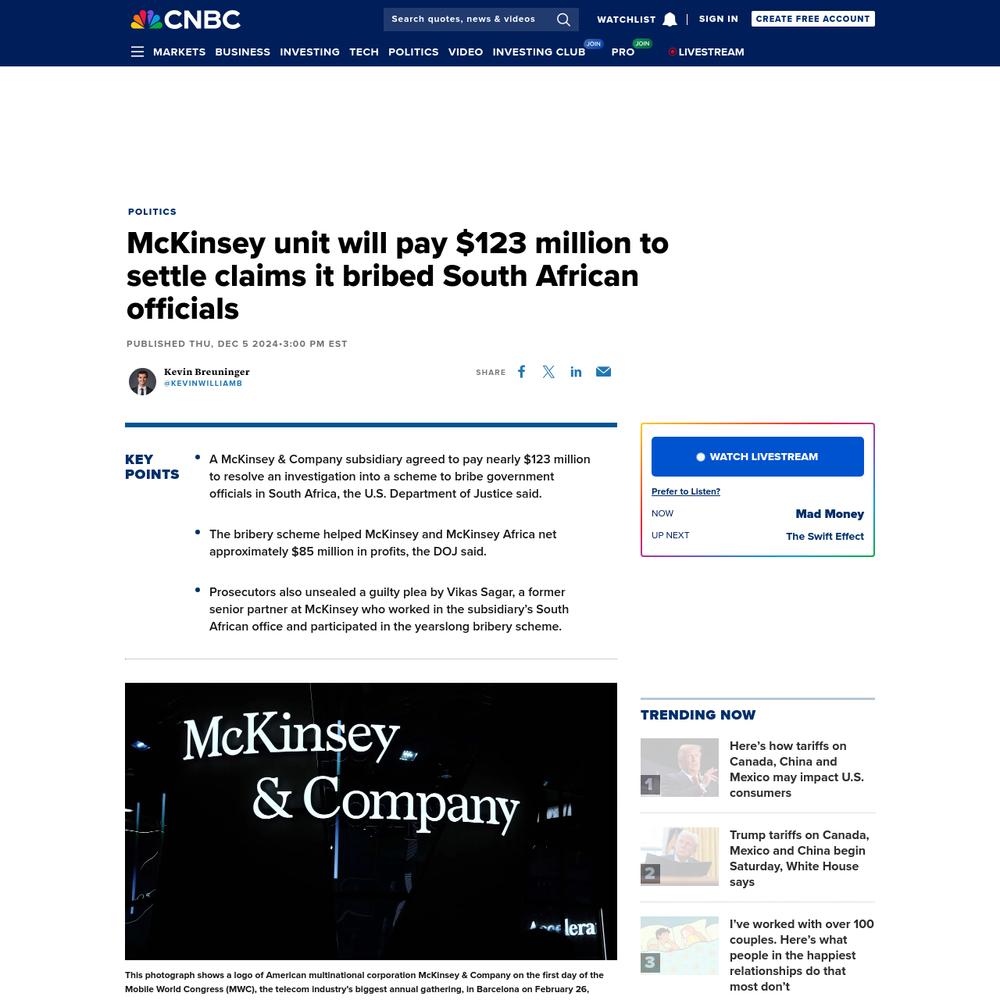Open the Markets menu

pyautogui.click(x=179, y=52)
